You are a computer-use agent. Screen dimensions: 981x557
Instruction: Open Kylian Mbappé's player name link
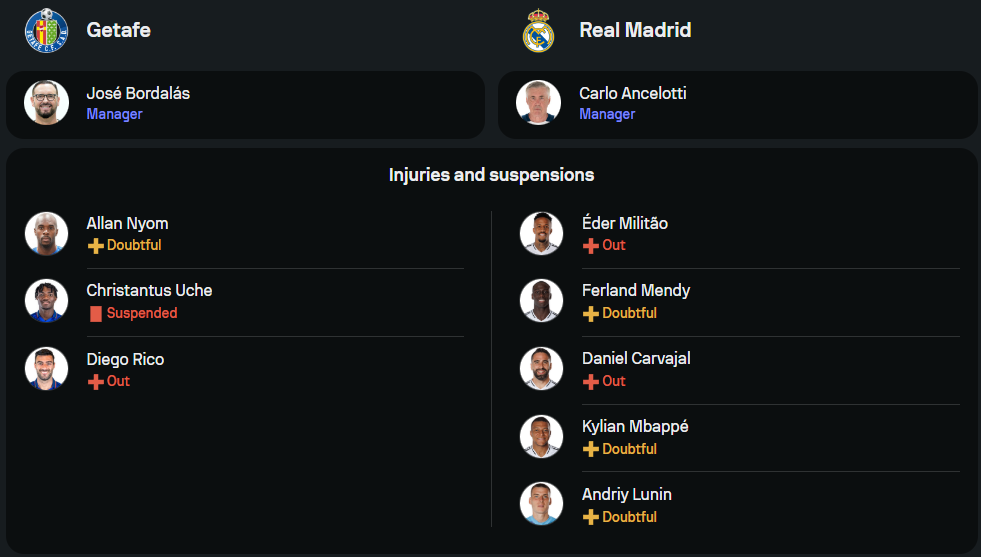click(635, 427)
